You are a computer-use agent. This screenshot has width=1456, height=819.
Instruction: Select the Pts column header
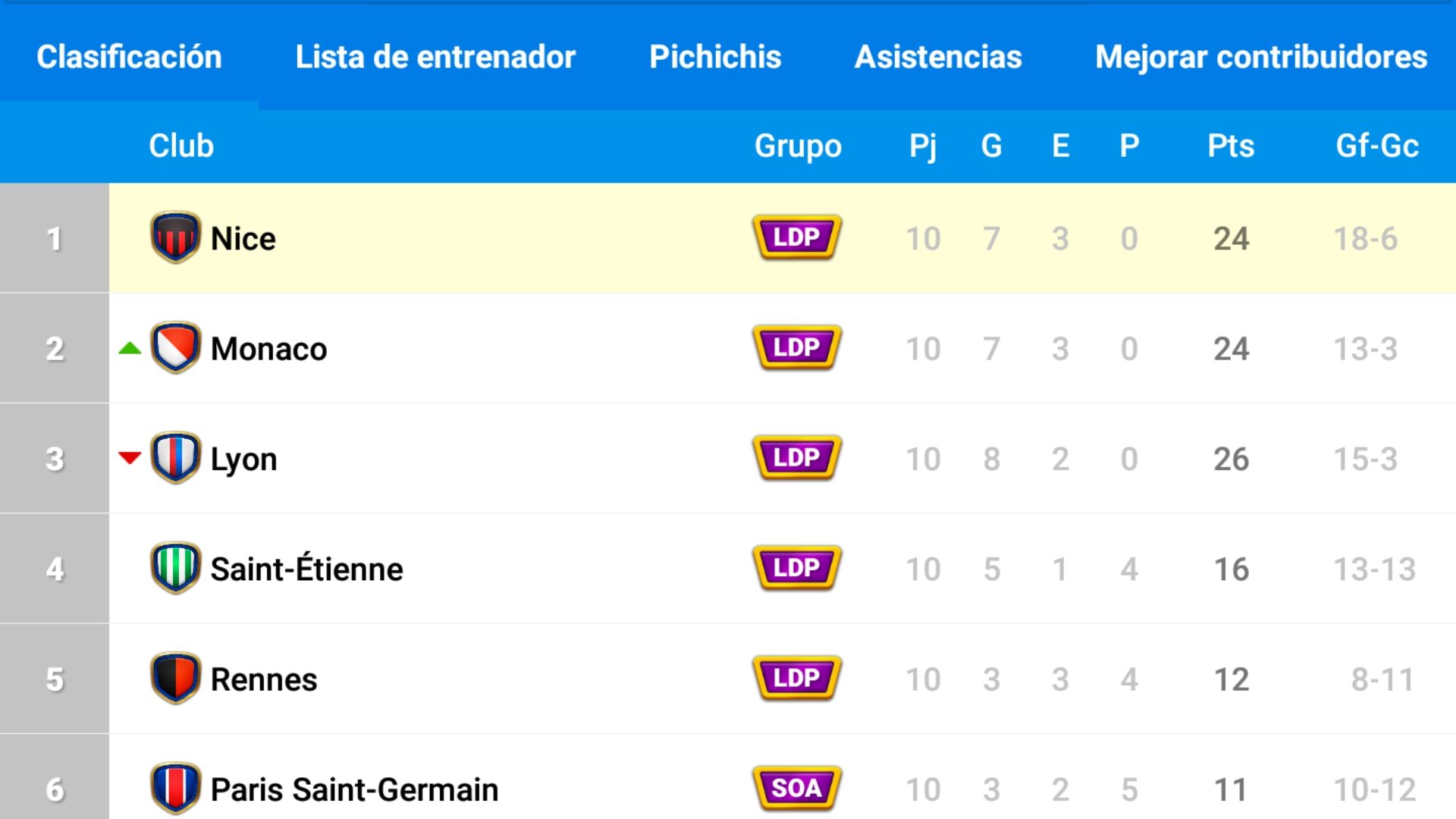coord(1231,146)
